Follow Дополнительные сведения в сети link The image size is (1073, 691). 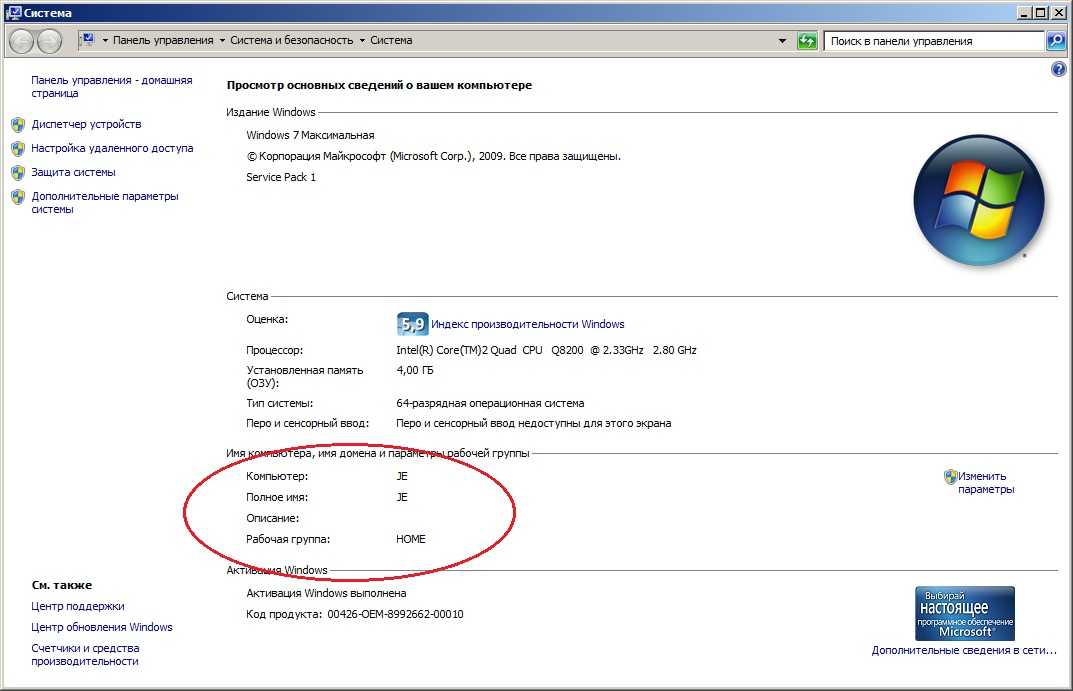tap(964, 650)
